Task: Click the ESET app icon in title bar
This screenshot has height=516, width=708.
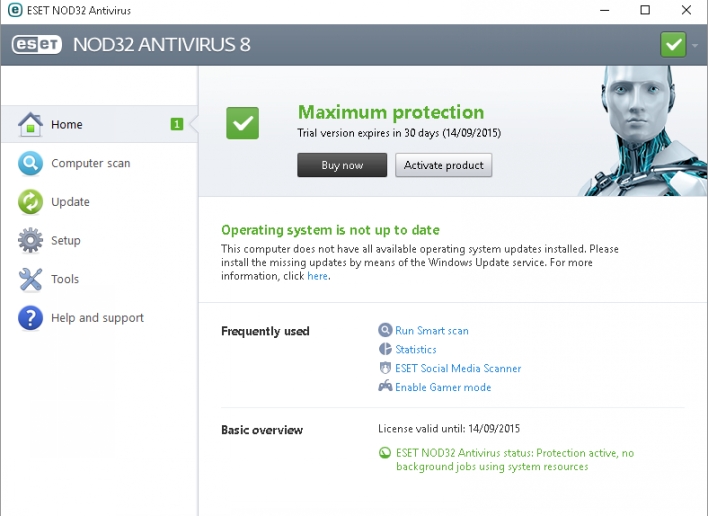Action: (x=15, y=10)
